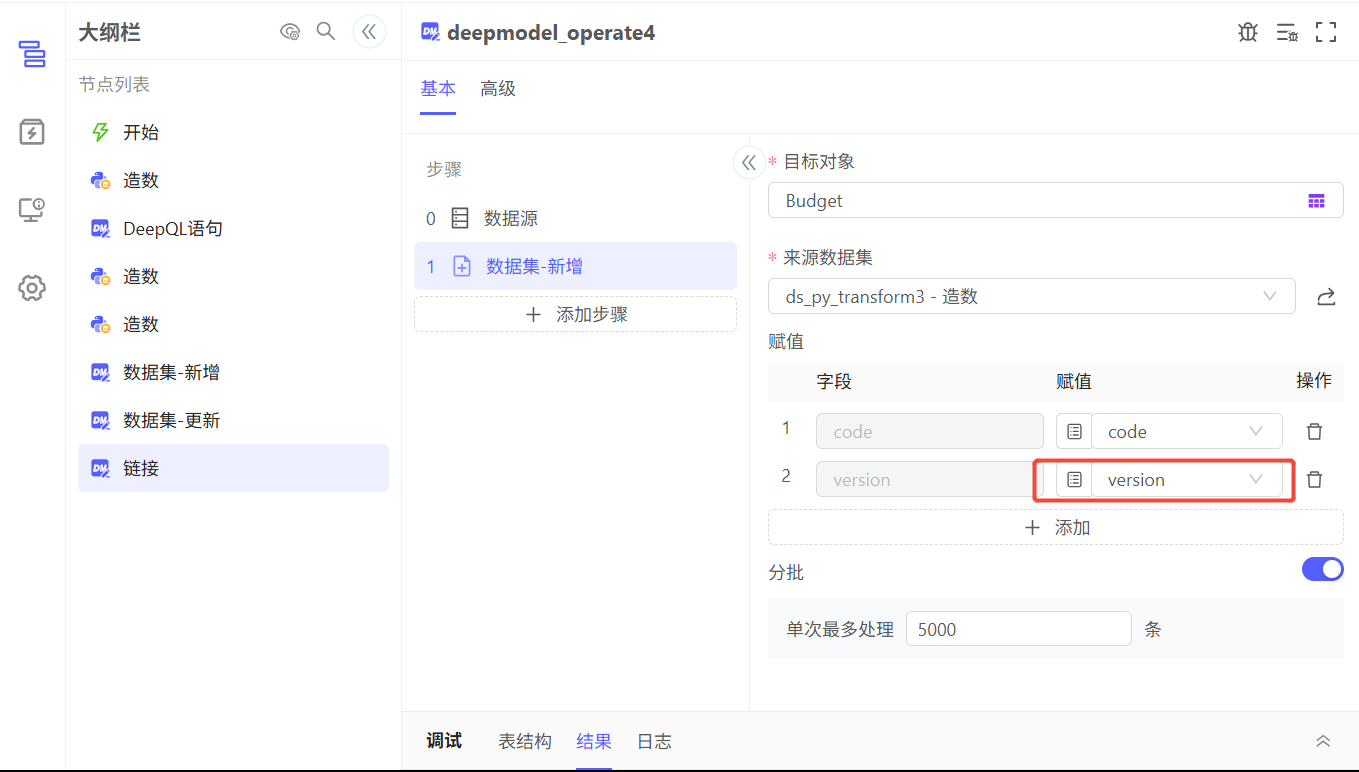Open the 表结构 tab in the debug panel
This screenshot has width=1359, height=772.
click(x=525, y=741)
